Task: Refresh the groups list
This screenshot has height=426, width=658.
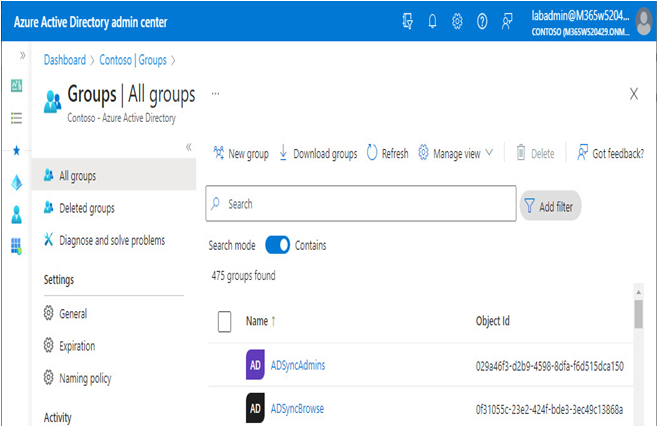Action: (x=387, y=153)
